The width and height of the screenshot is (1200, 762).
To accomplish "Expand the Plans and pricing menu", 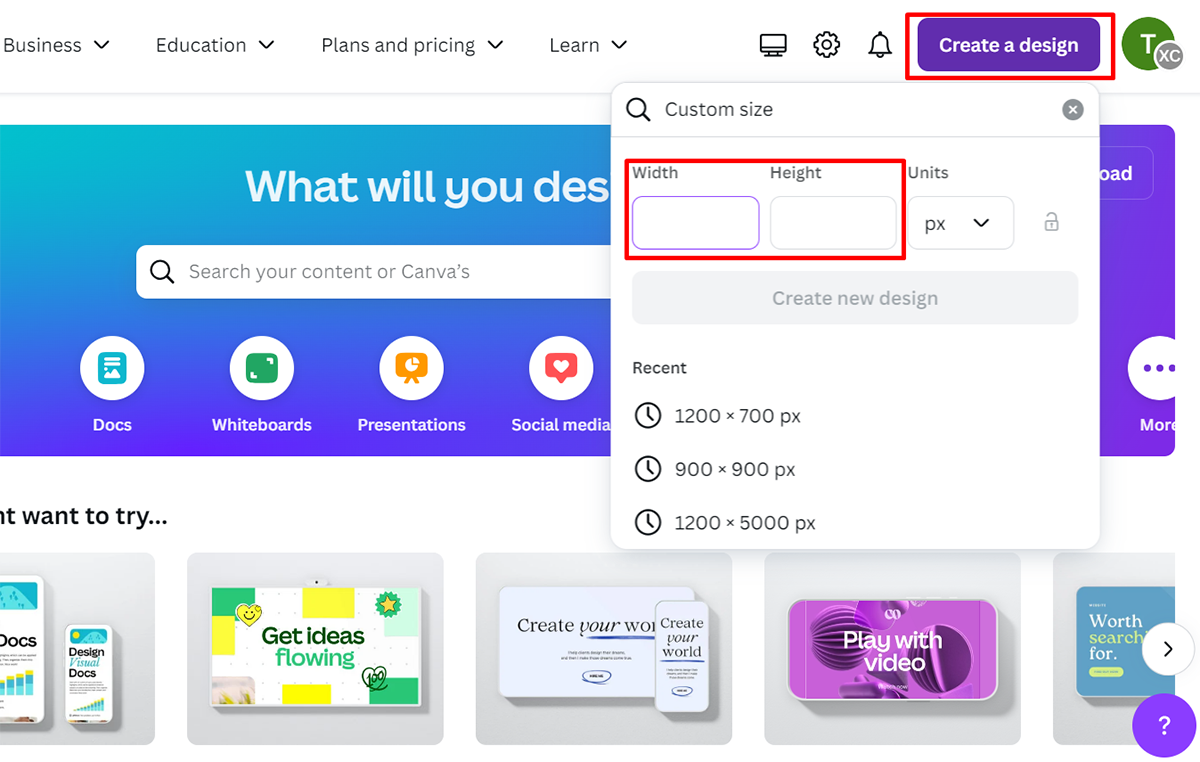I will point(412,45).
